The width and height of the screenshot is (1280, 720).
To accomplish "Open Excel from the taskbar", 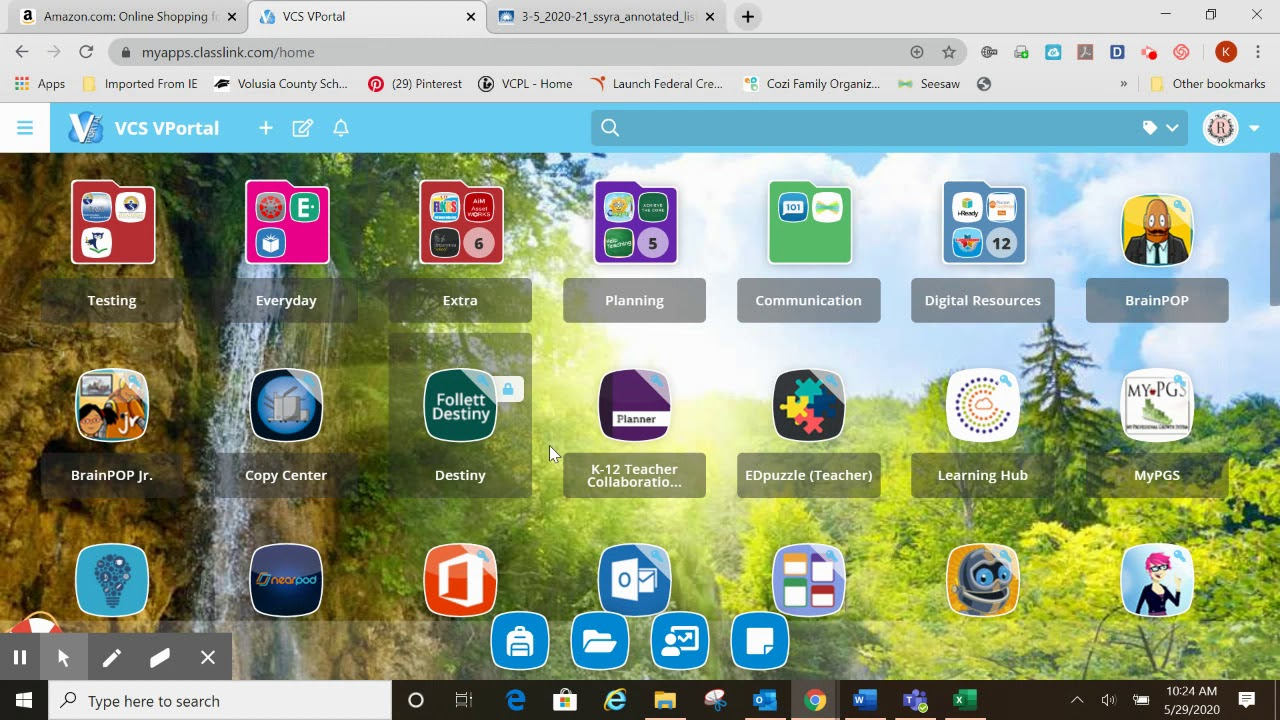I will coord(965,700).
